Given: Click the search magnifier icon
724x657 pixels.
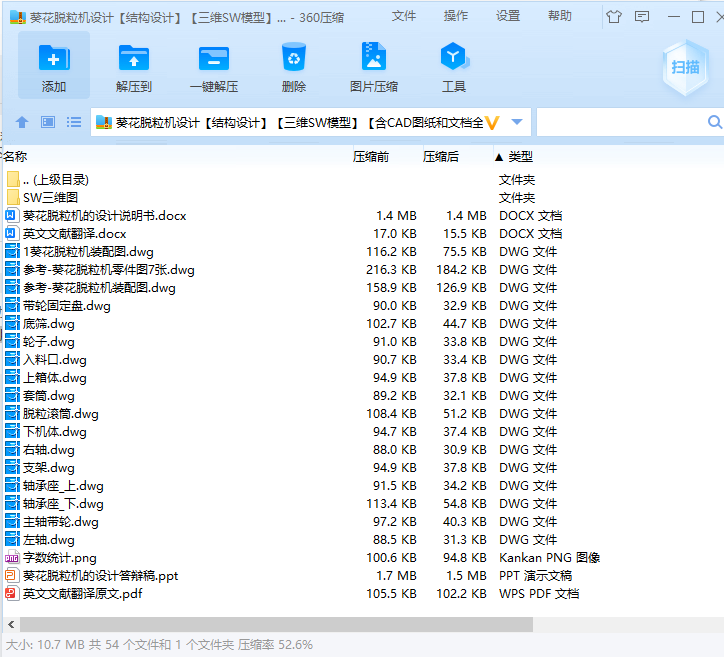Looking at the screenshot, I should 714,122.
